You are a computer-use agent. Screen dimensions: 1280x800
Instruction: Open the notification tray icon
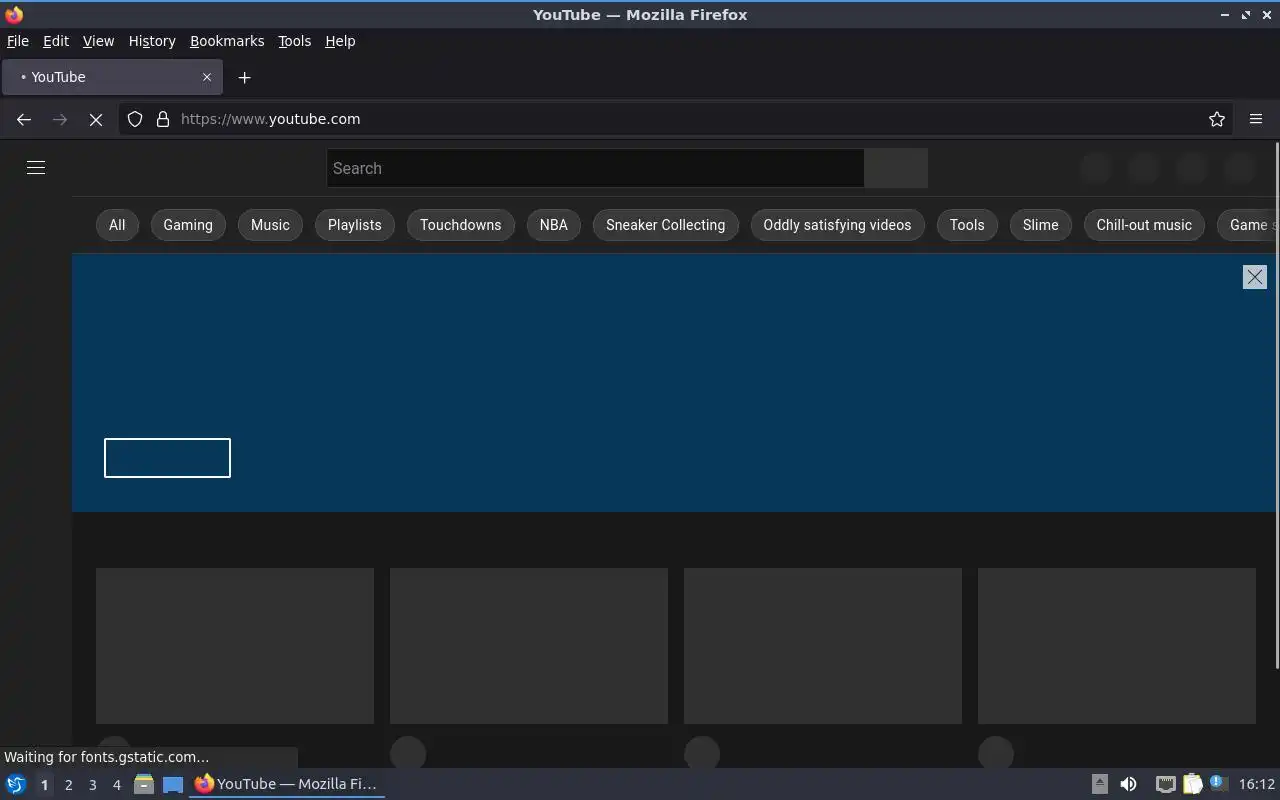pos(1218,784)
